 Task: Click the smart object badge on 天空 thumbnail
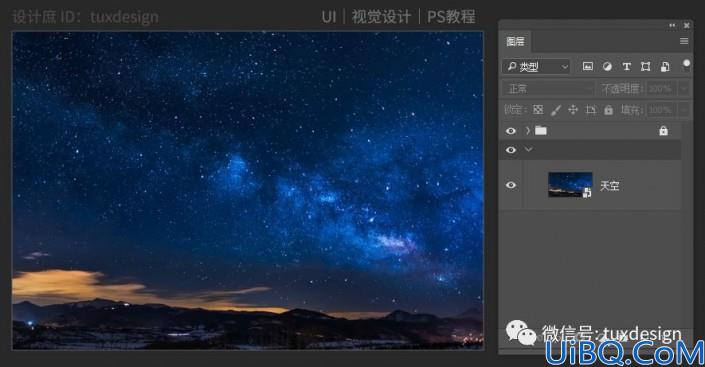tap(587, 193)
